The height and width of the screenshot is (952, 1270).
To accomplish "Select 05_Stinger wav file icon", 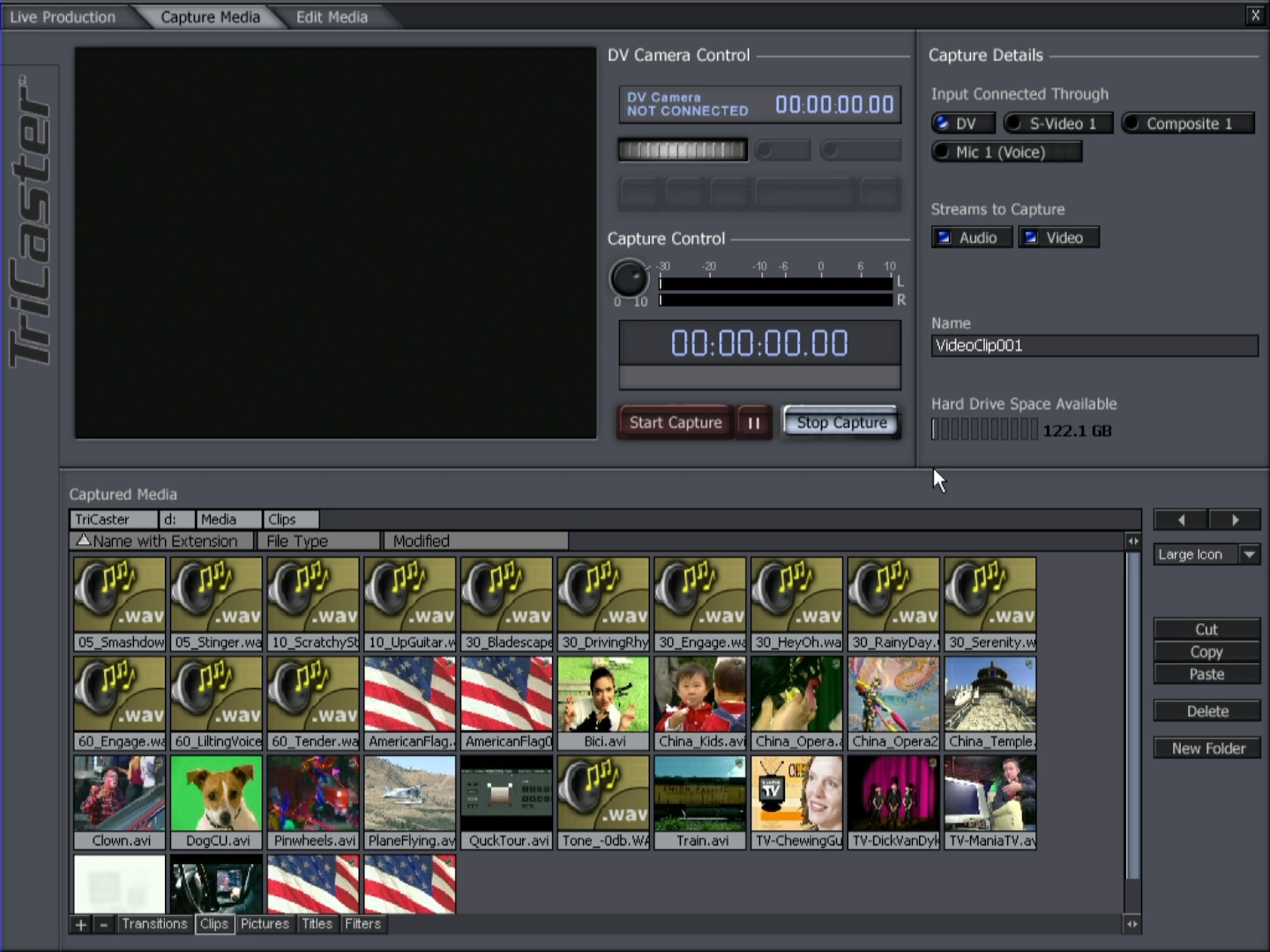I will click(x=216, y=604).
